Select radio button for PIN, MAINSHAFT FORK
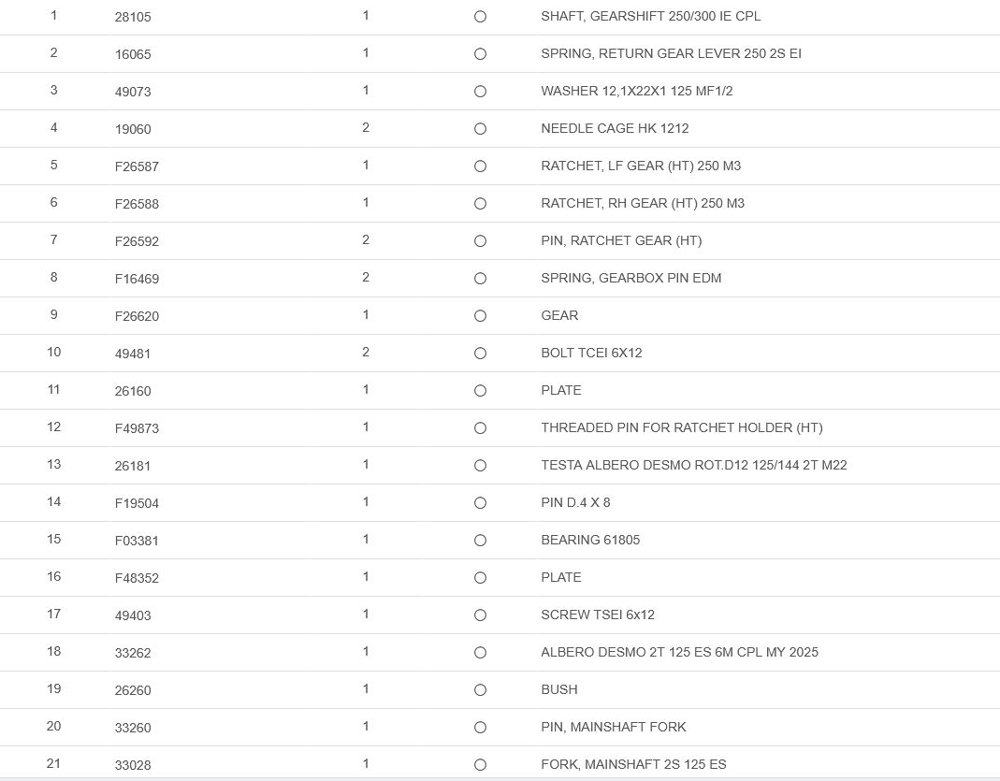This screenshot has height=781, width=1000. pyautogui.click(x=480, y=727)
